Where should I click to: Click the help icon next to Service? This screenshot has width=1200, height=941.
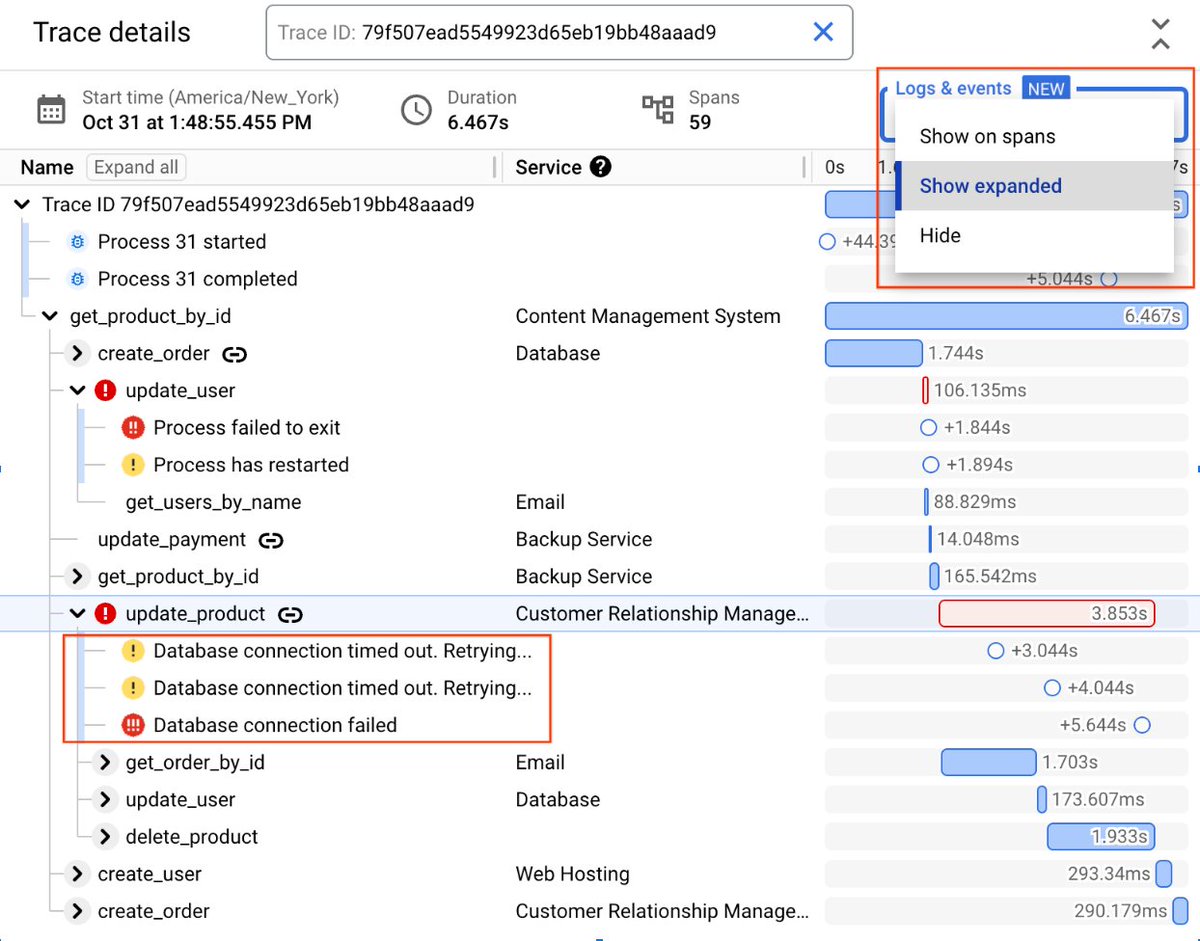[x=600, y=167]
